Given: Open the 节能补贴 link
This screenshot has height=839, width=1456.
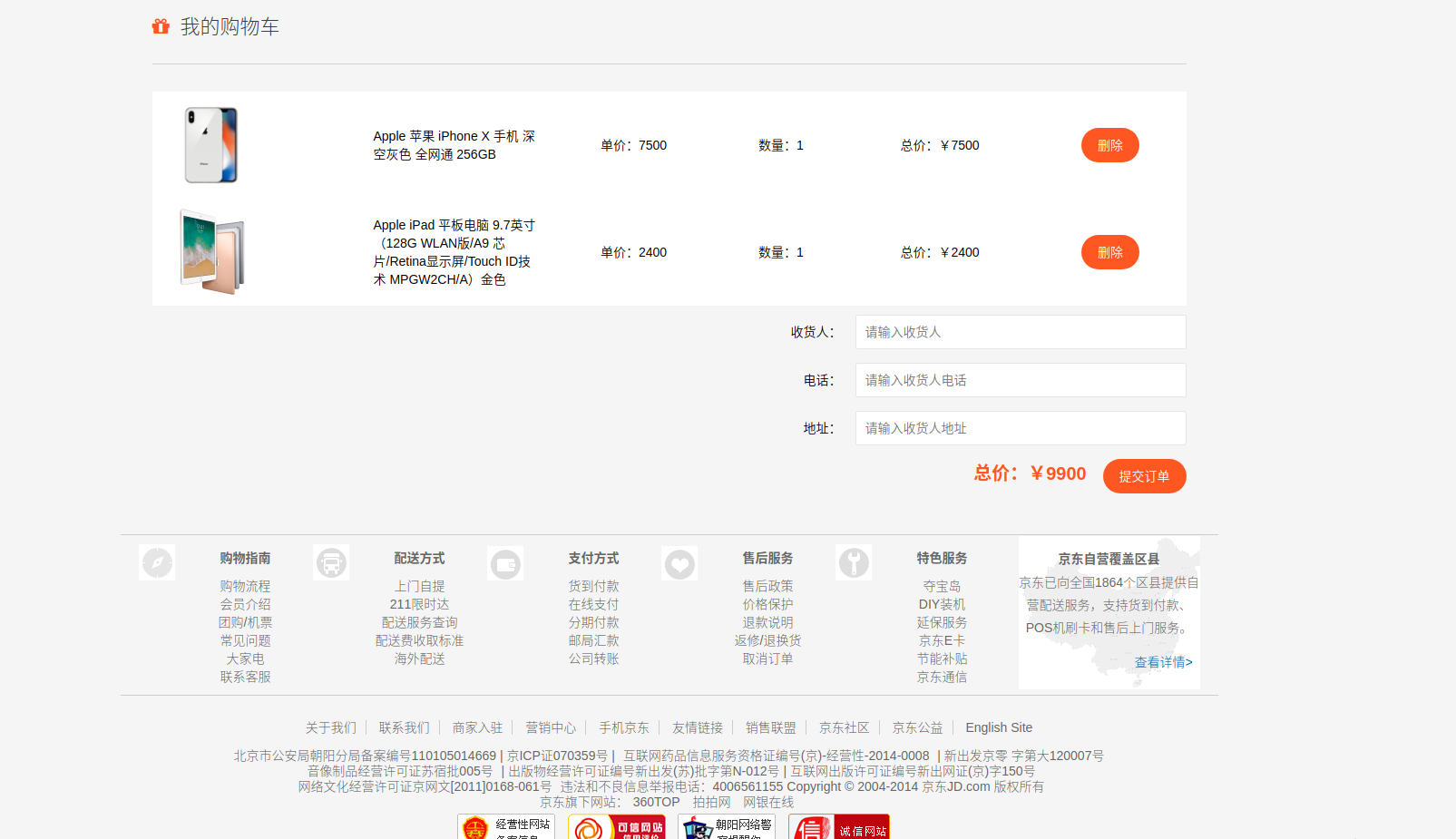Looking at the screenshot, I should (x=942, y=659).
